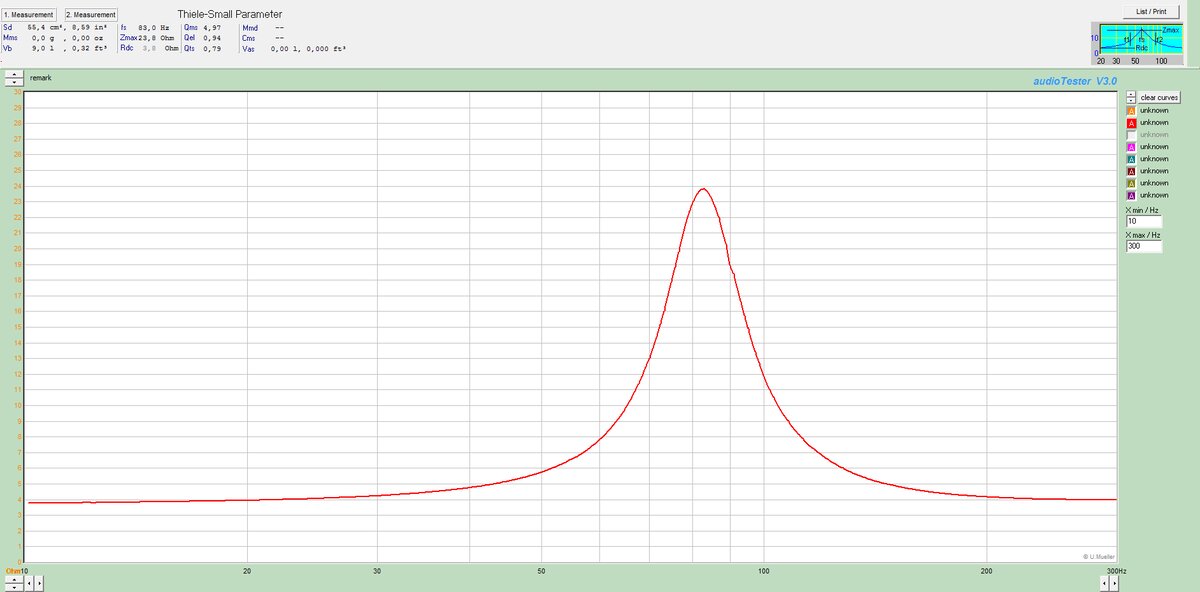Open the 1. Measurement button

(x=28, y=15)
